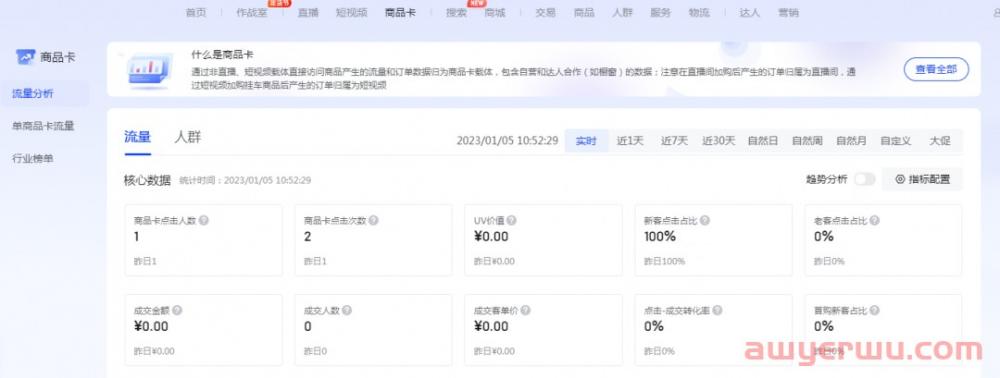
Task: Click the 什么是商品卡 banner title
Action: coord(222,55)
